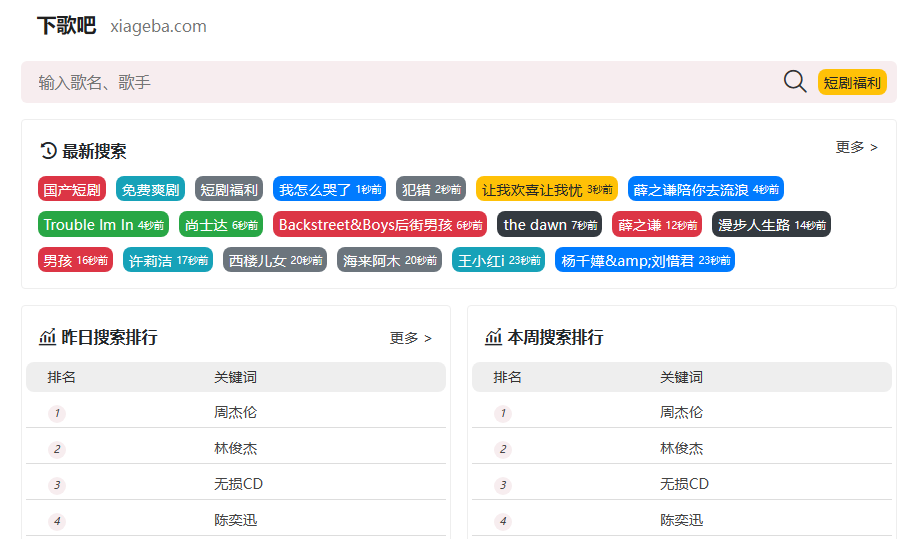Click rank badge 1 in yesterday's ranking
This screenshot has width=922, height=539.
click(x=57, y=413)
